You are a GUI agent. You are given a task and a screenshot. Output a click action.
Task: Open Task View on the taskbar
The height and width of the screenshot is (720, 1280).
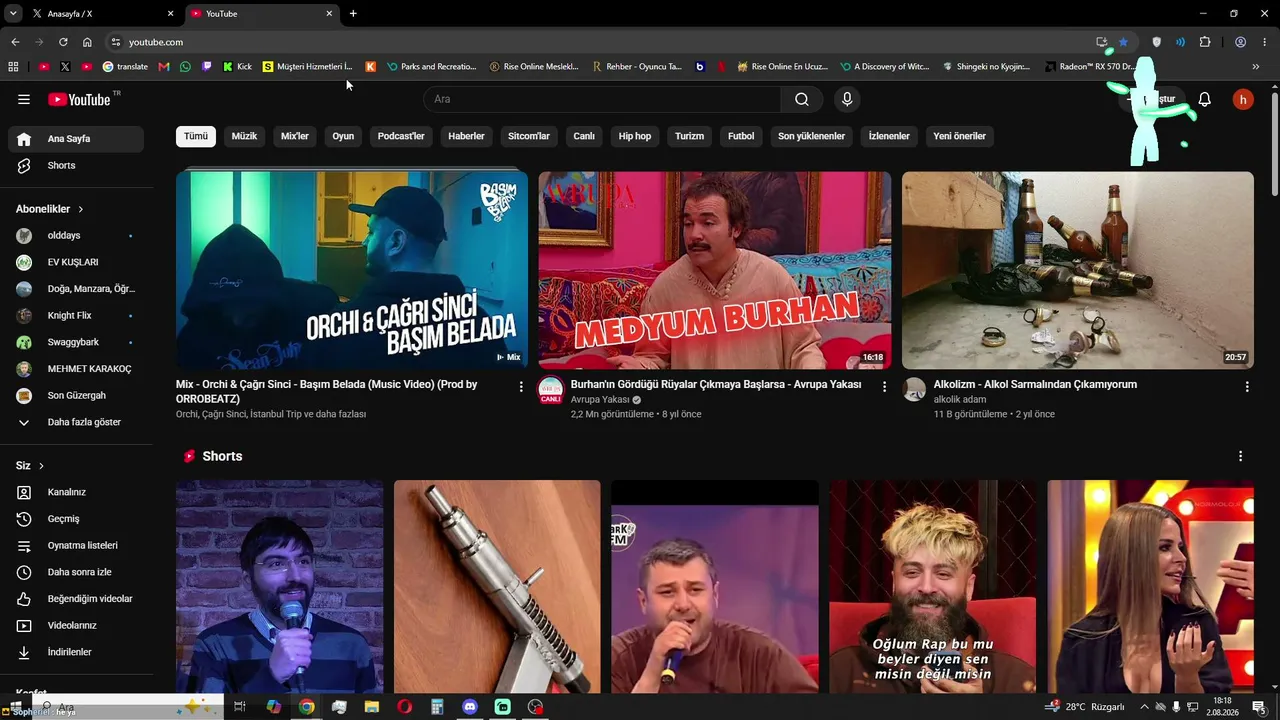pyautogui.click(x=240, y=707)
